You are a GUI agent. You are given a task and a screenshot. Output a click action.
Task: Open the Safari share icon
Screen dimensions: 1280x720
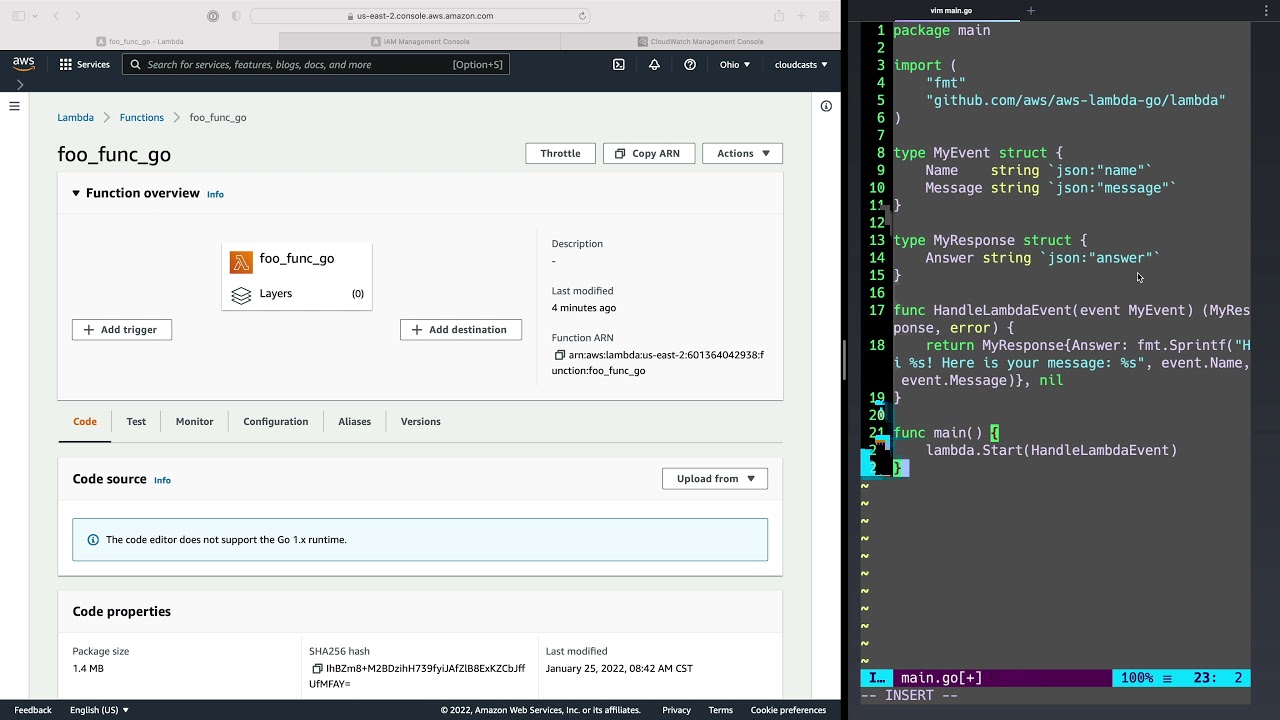(x=779, y=16)
